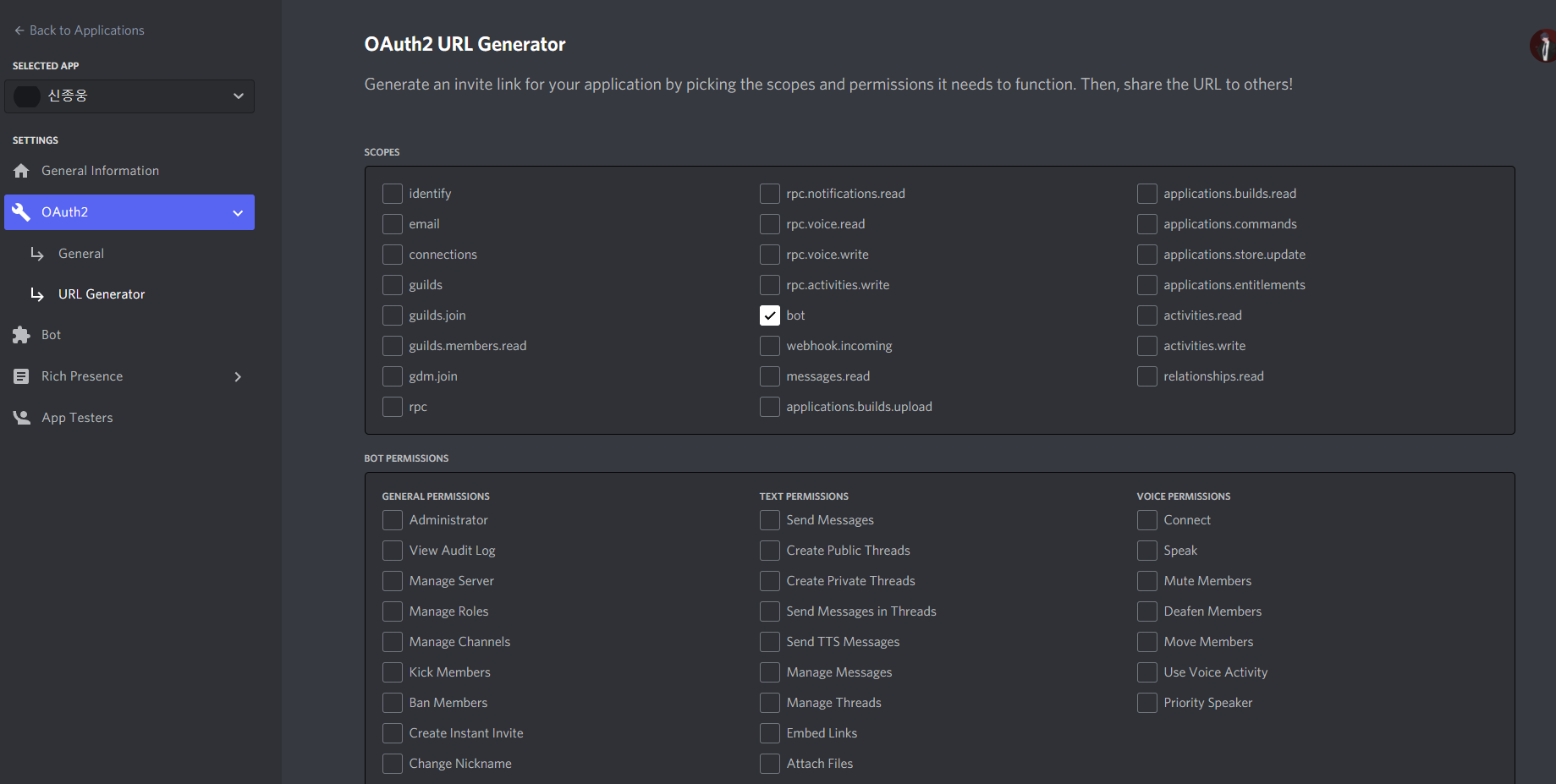Enable the guilds.join scope

393,315
